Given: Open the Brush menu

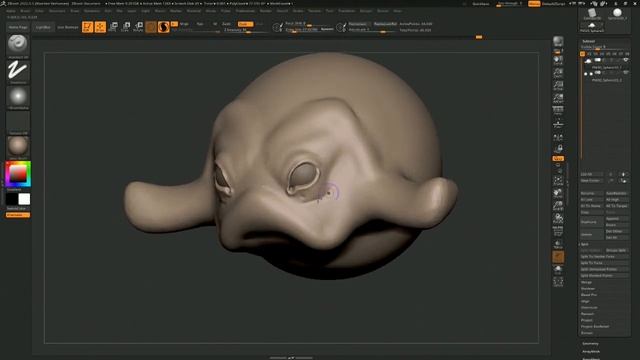Looking at the screenshot, I should pos(25,11).
